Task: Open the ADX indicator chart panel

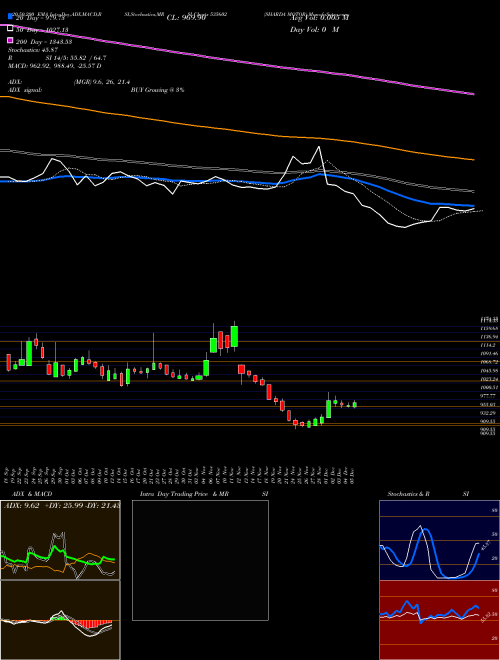Action: [x=60, y=540]
